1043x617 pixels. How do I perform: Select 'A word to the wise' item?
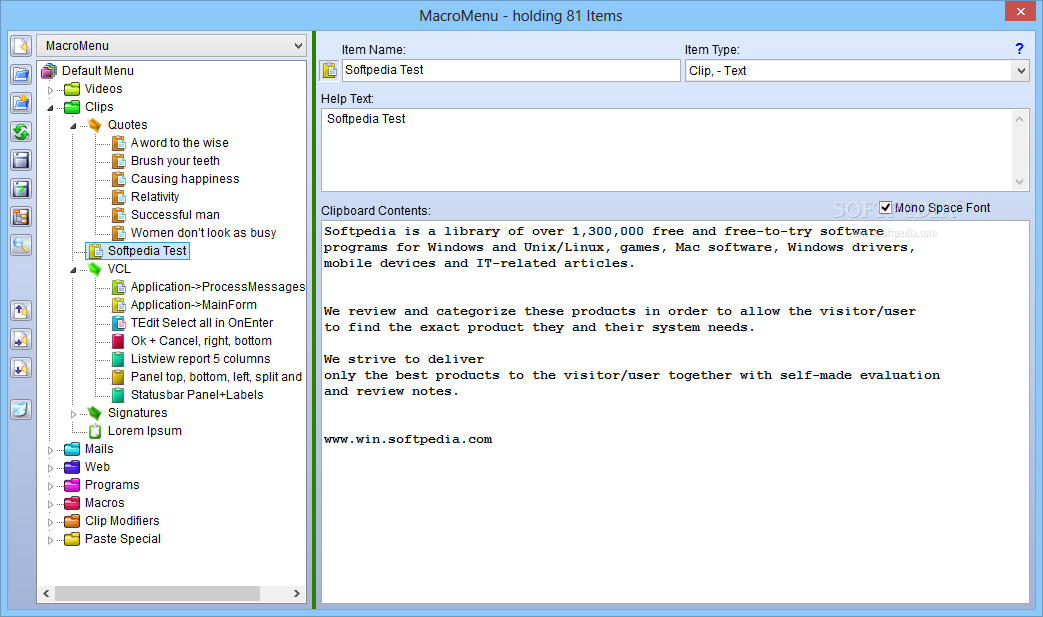pyautogui.click(x=180, y=143)
